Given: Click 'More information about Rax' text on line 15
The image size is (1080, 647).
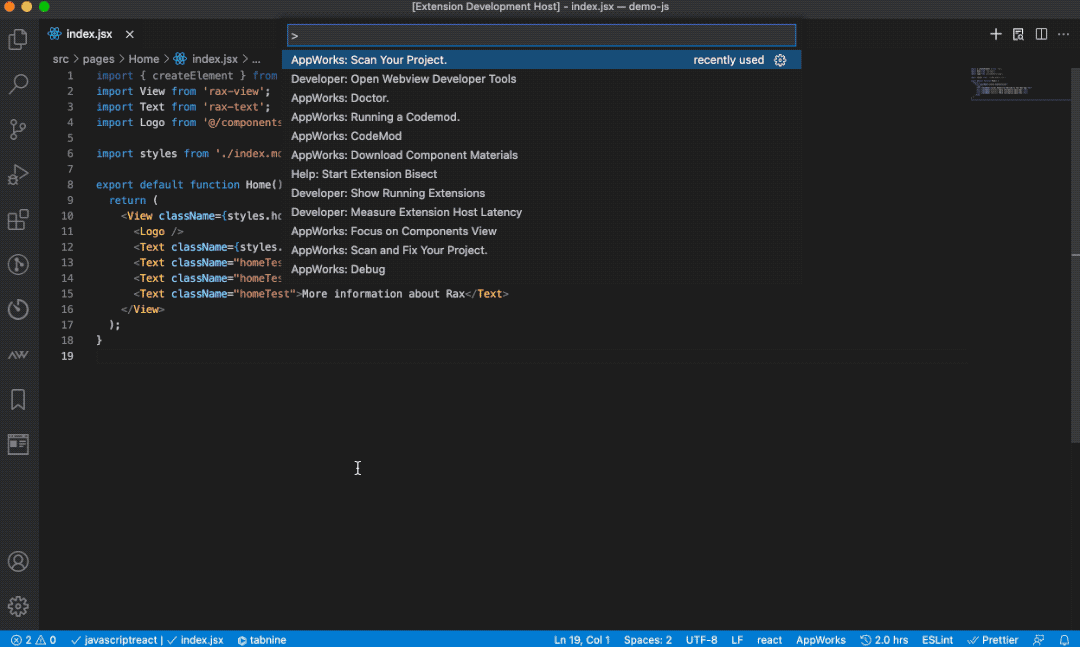Looking at the screenshot, I should click(383, 294).
